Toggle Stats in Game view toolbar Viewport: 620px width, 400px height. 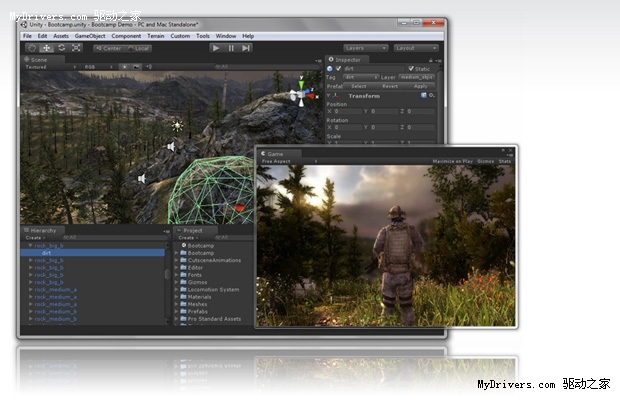click(x=505, y=161)
